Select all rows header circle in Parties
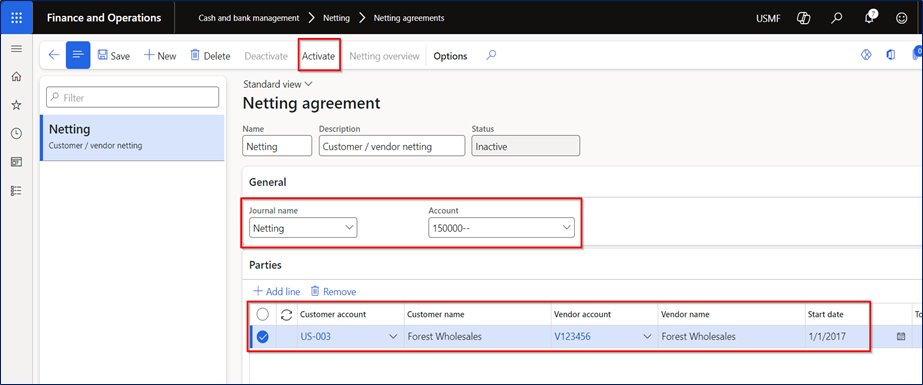This screenshot has height=385, width=923. pos(263,314)
